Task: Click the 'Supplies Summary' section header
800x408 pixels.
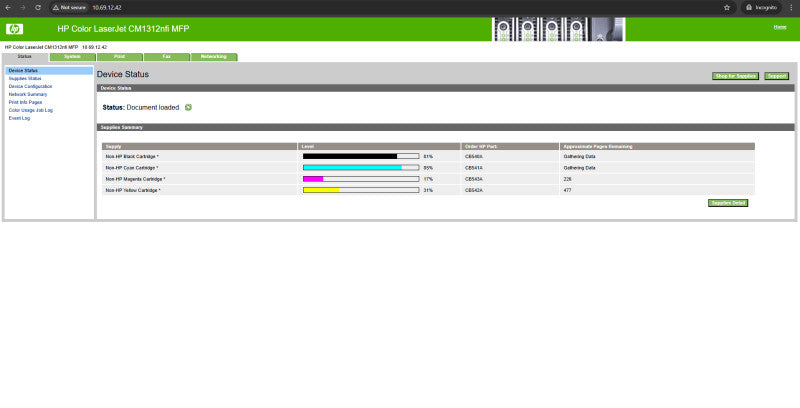Action: (x=445, y=128)
